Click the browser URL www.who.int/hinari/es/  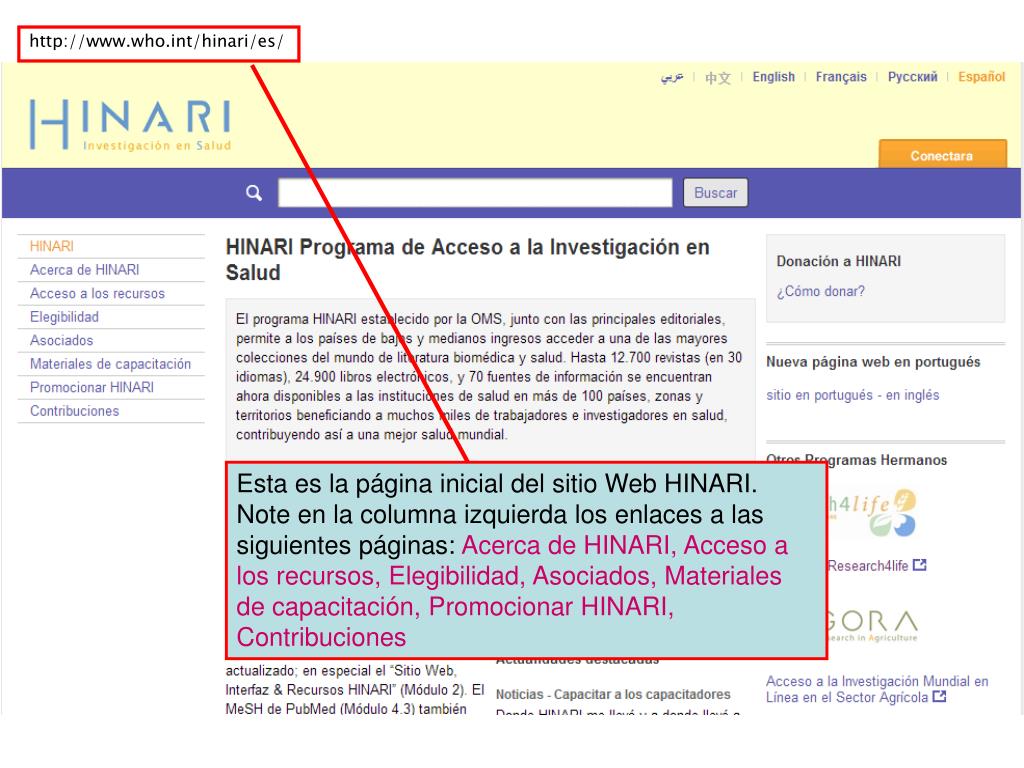click(x=157, y=41)
